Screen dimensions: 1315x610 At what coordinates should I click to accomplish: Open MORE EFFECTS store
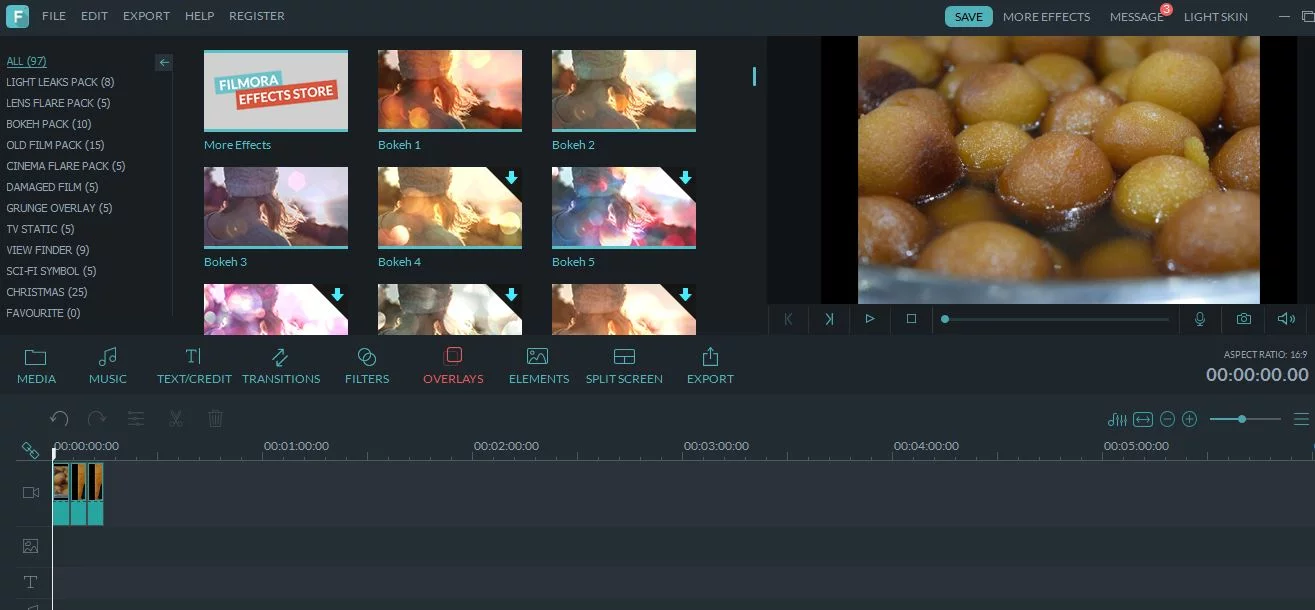click(x=1046, y=16)
